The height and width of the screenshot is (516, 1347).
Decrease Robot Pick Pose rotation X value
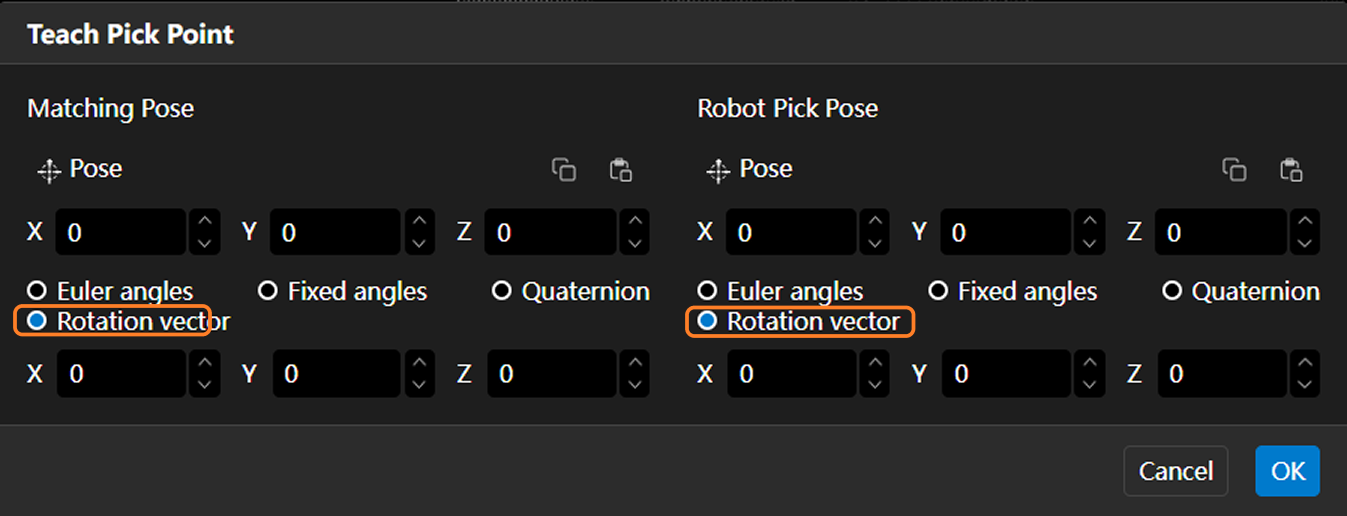874,384
